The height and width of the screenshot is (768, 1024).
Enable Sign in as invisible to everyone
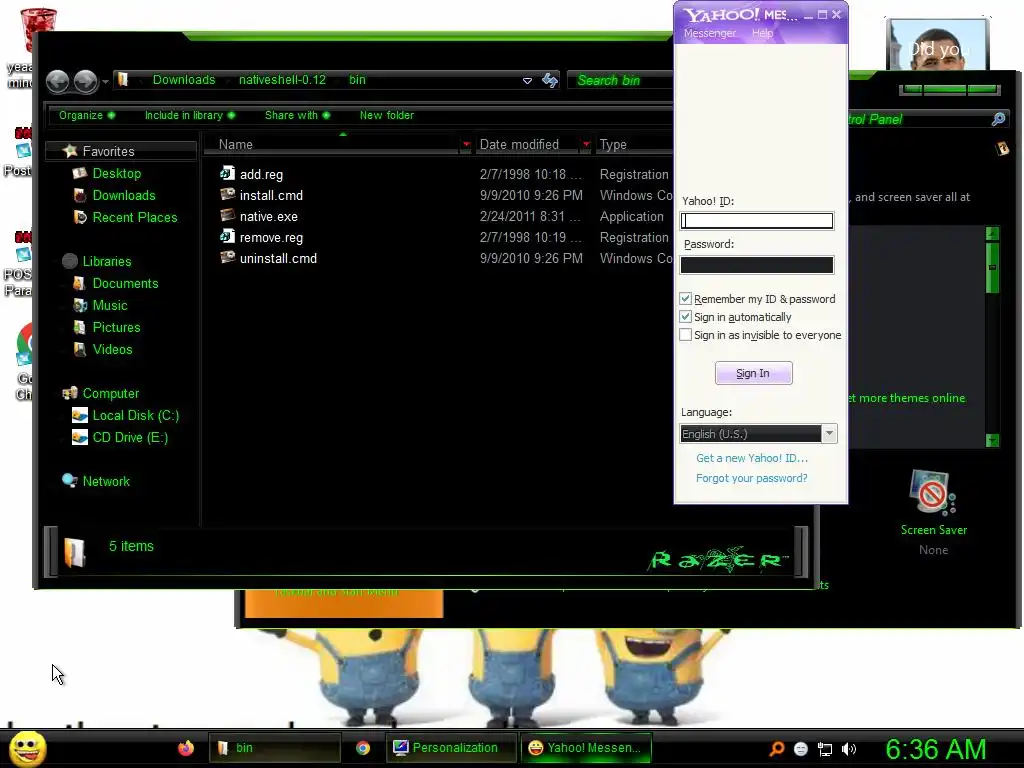coord(685,335)
